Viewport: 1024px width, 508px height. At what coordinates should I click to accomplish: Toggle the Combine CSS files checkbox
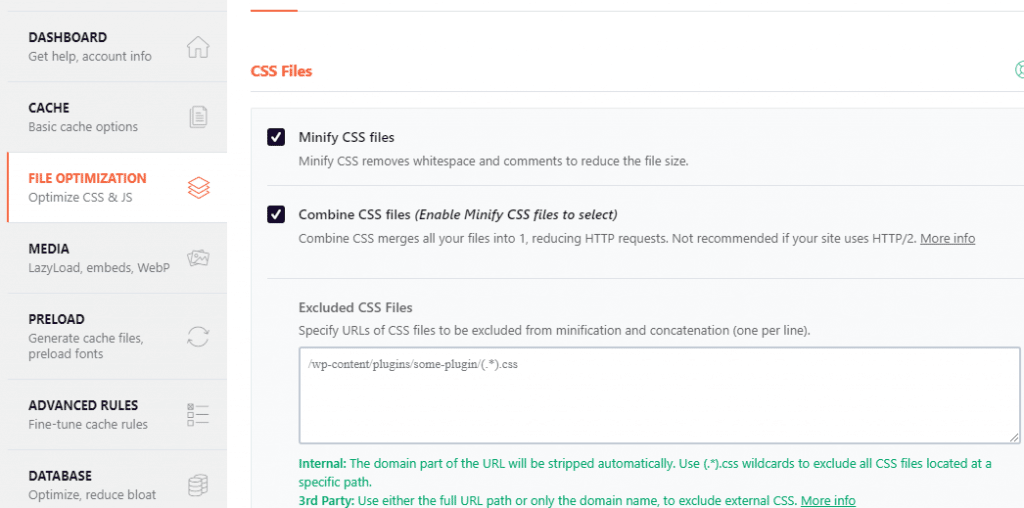click(276, 214)
